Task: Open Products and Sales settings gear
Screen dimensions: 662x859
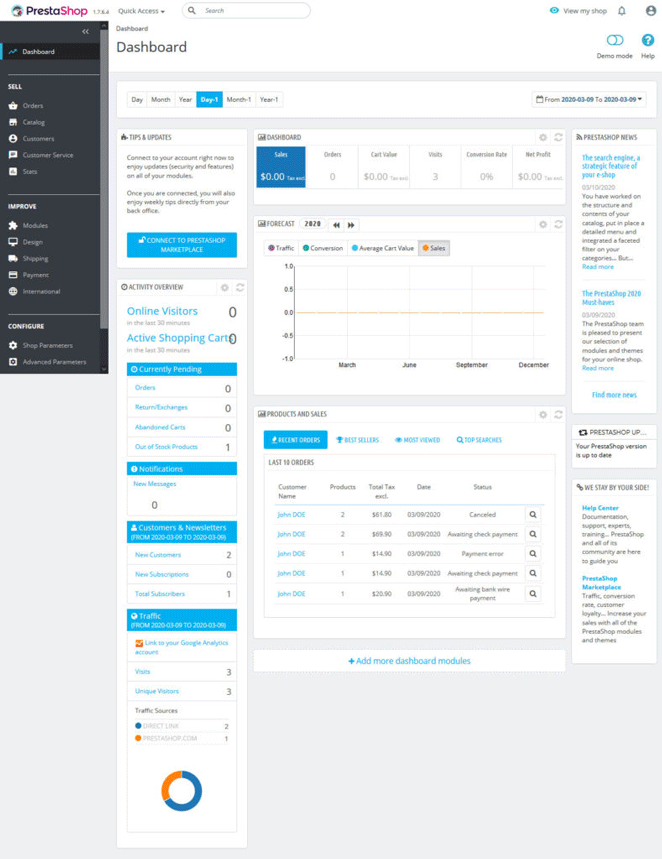Action: (x=543, y=415)
